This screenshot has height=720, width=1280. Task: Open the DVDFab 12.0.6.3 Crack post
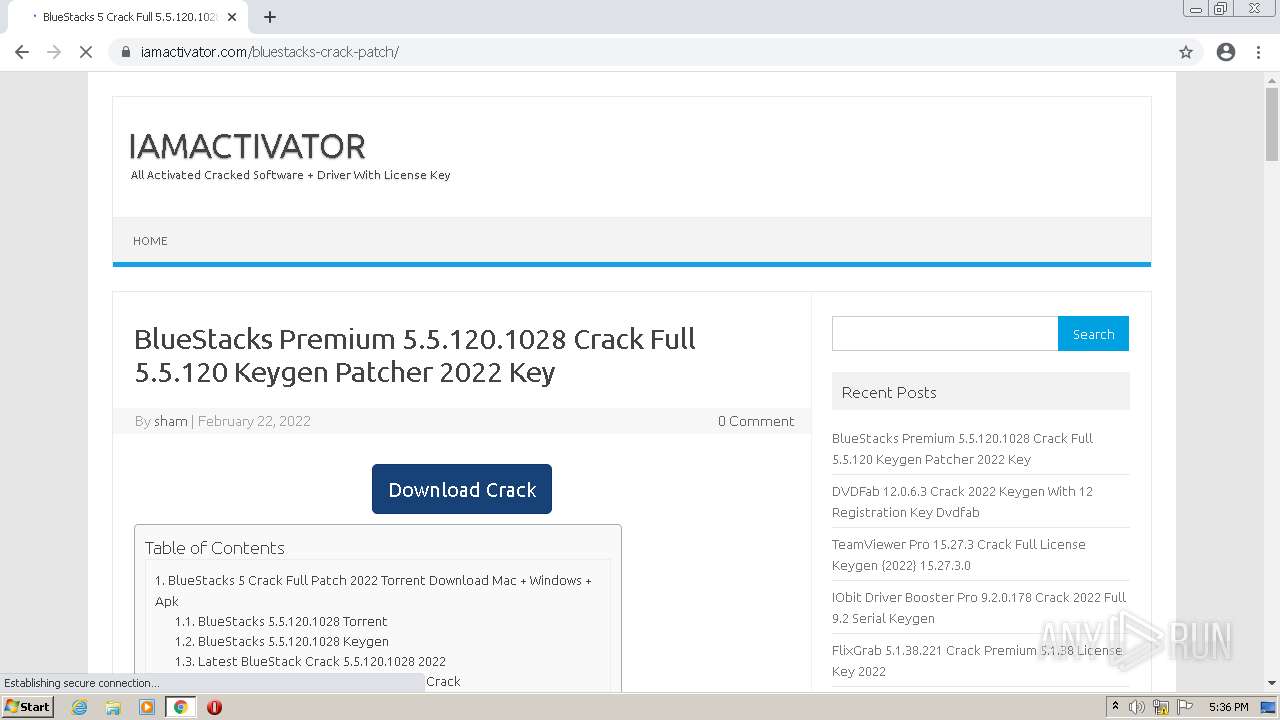(962, 502)
